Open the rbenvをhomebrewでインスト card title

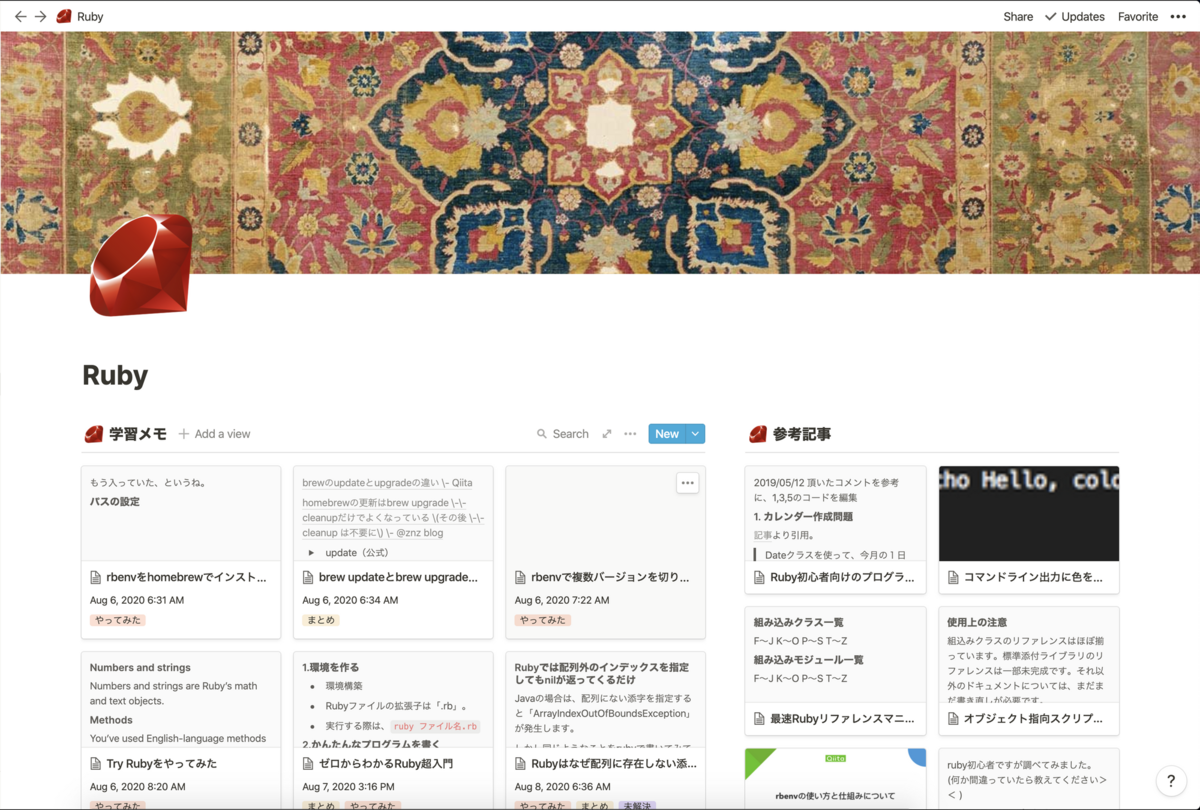[x=187, y=577]
